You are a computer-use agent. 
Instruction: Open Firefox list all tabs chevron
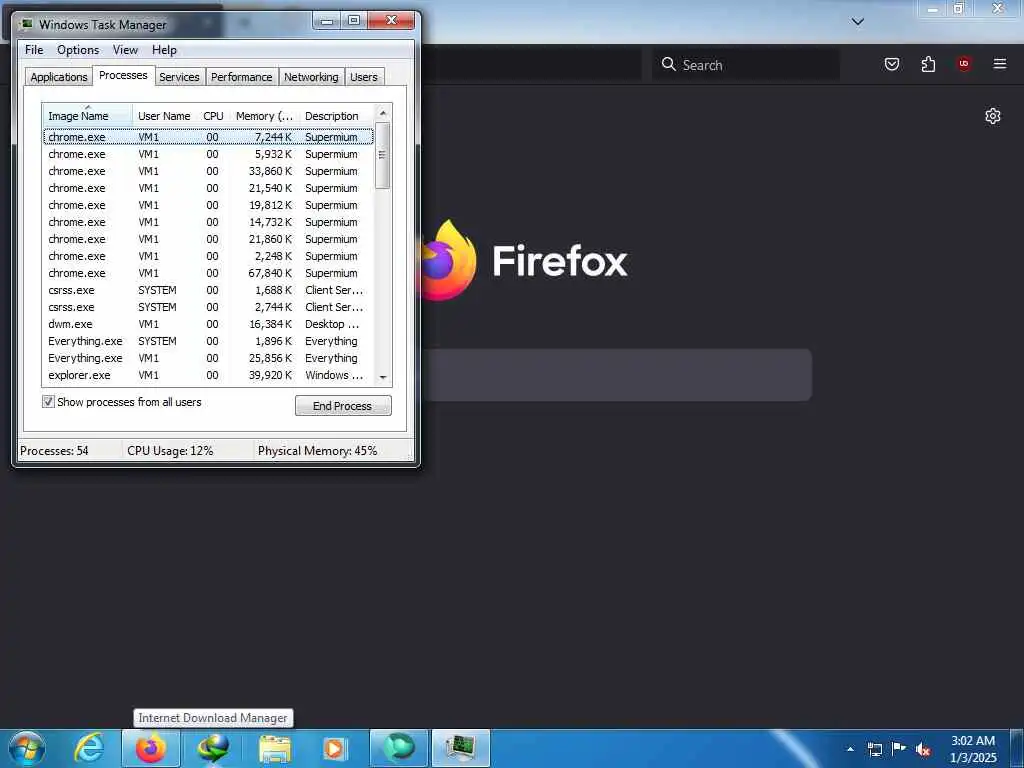[857, 22]
